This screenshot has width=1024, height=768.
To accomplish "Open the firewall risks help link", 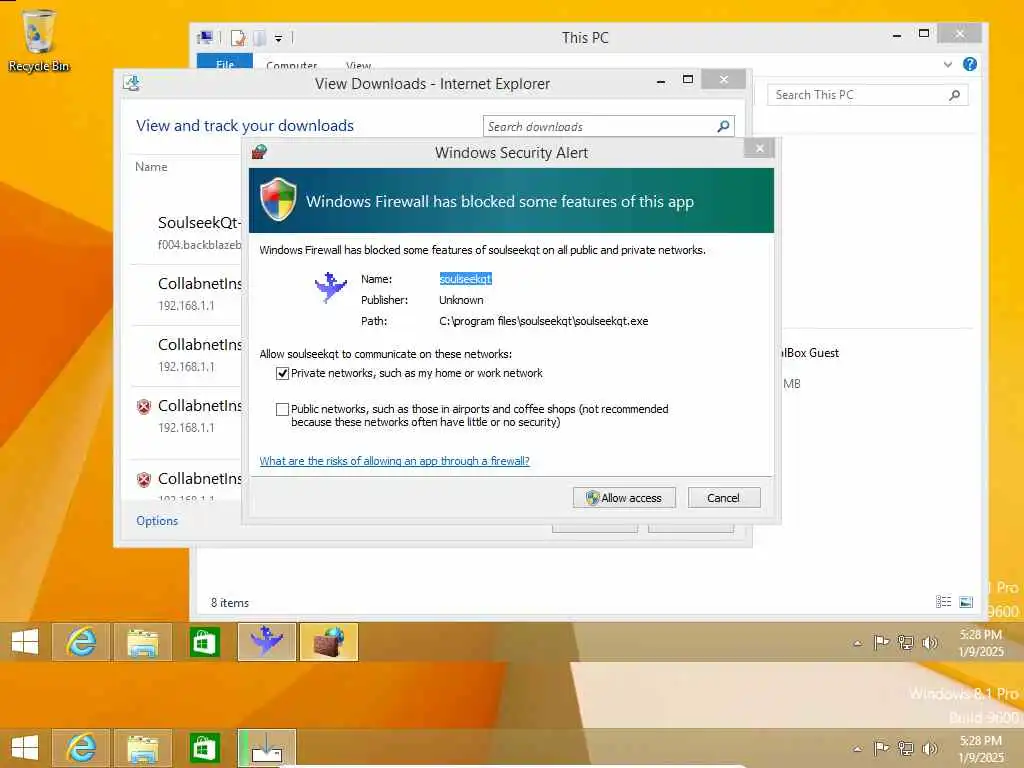I will [x=394, y=461].
